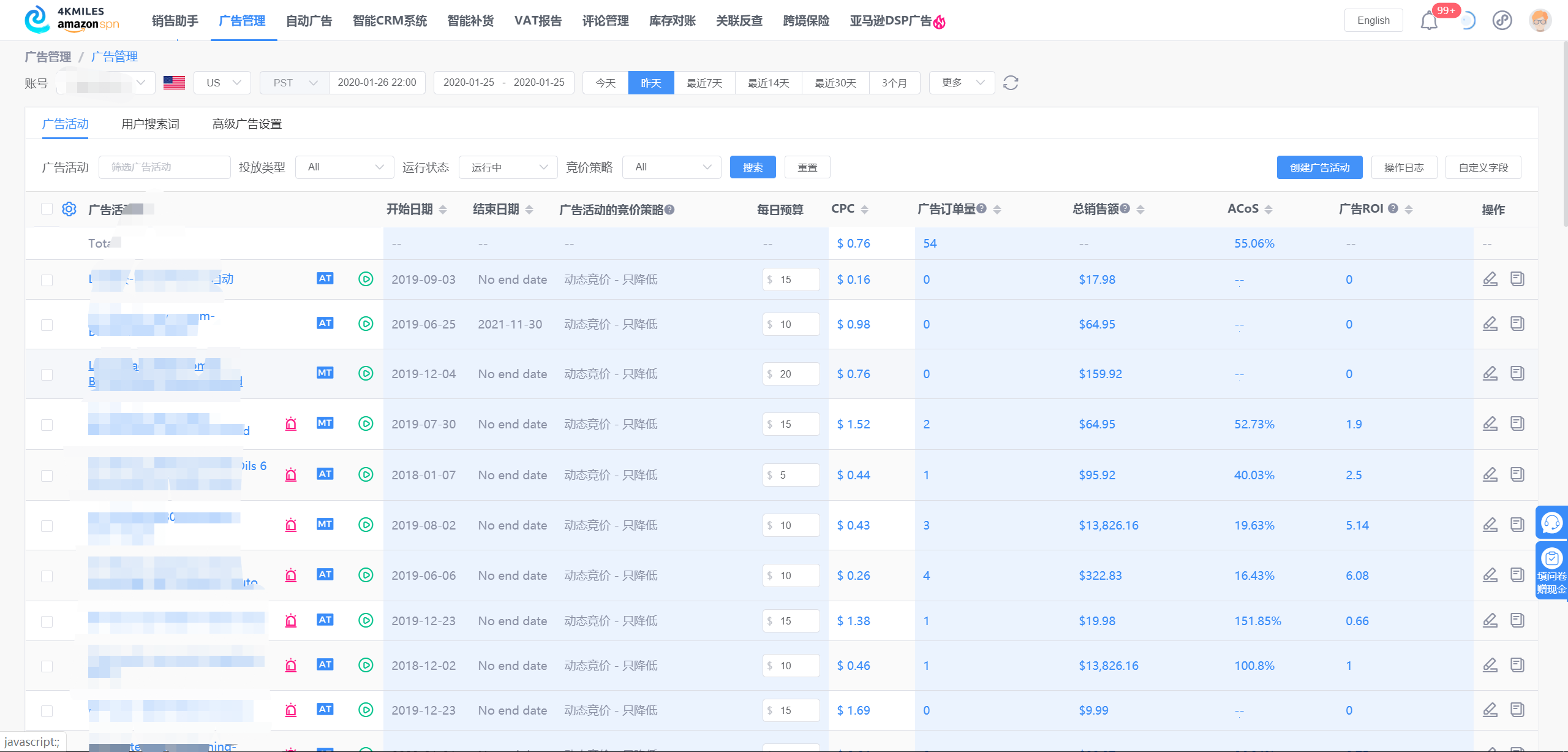Click the 创建广告活动 button
Screen dimensions: 1568x752
click(x=1319, y=167)
